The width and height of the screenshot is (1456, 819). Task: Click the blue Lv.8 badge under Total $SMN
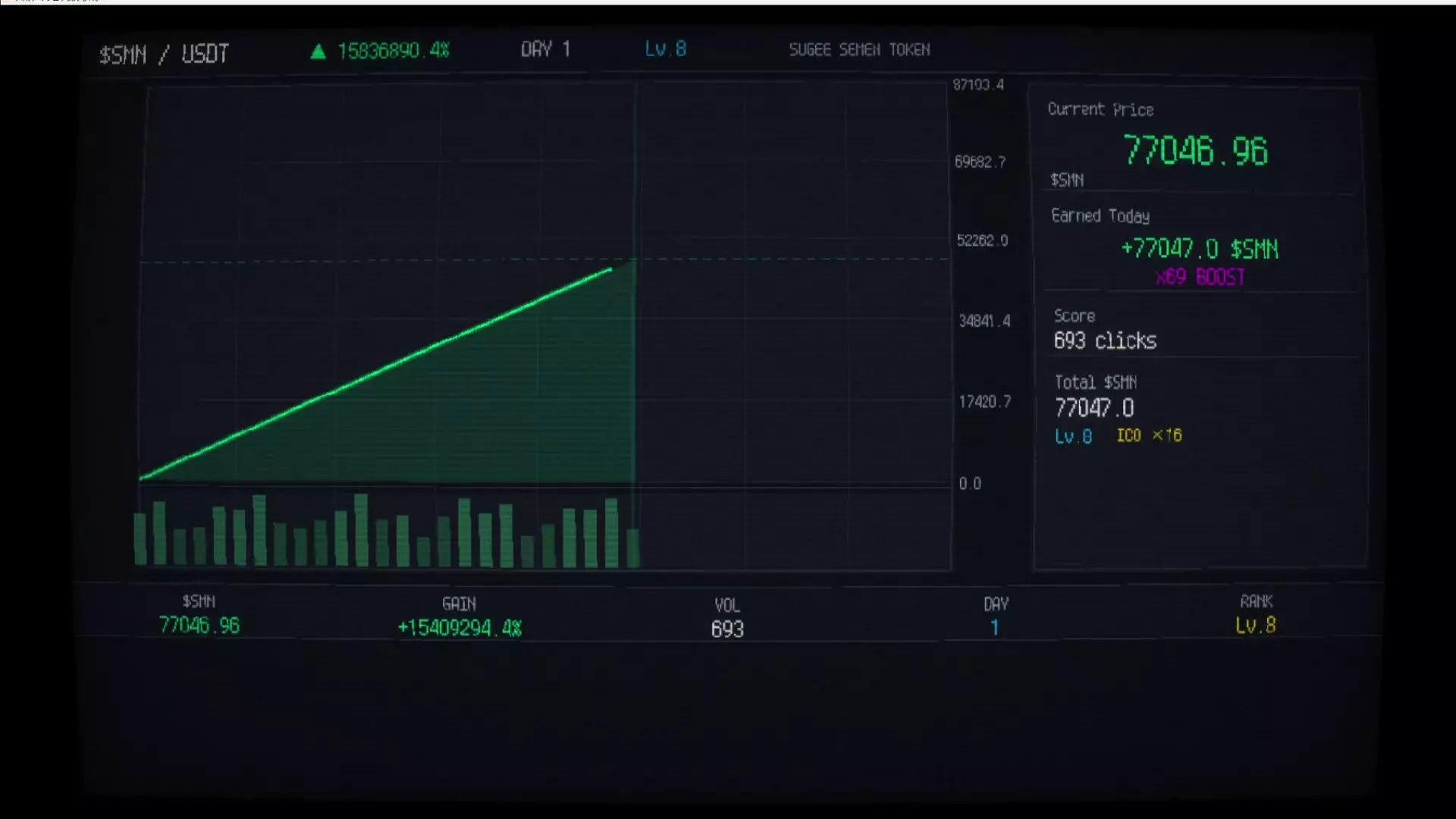pos(1073,437)
